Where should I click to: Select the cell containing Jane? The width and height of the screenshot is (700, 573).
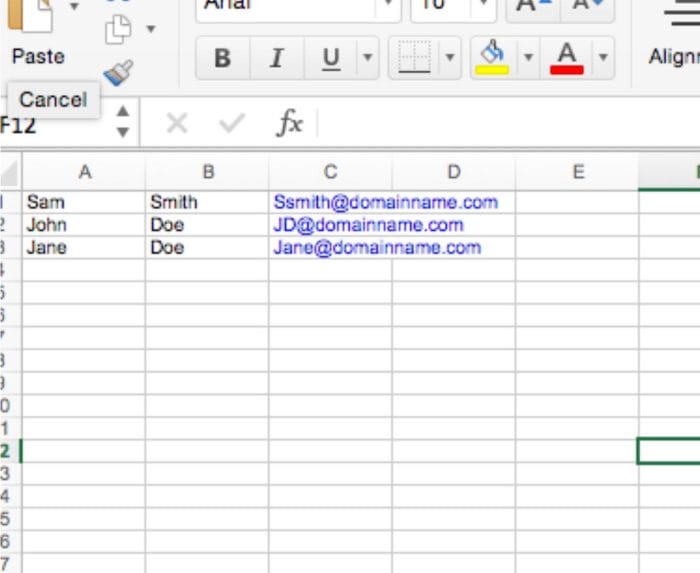point(84,248)
